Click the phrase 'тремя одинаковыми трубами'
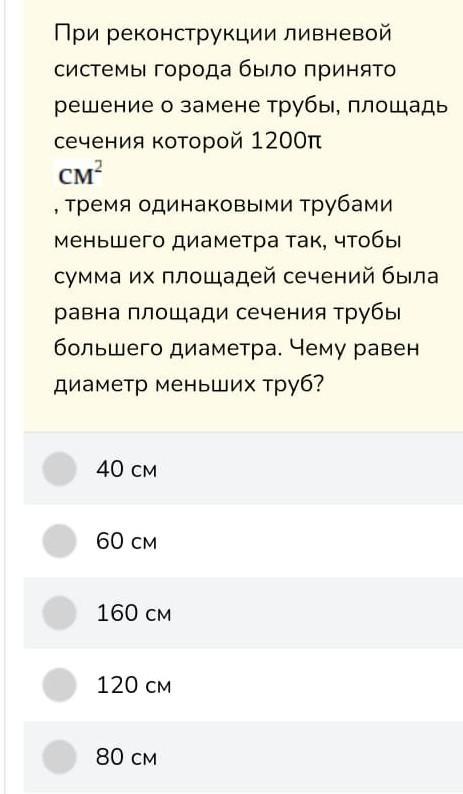Viewport: 463px width, 794px height. click(x=228, y=205)
